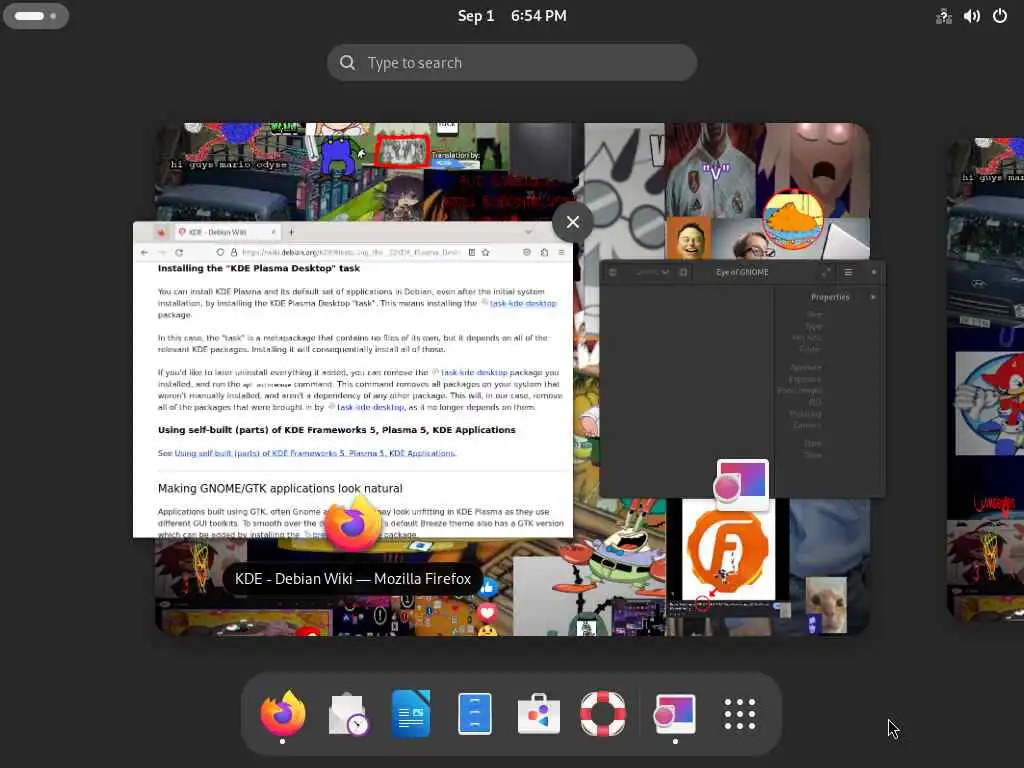Open the Files manager dock icon
1024x768 pixels.
pos(475,713)
